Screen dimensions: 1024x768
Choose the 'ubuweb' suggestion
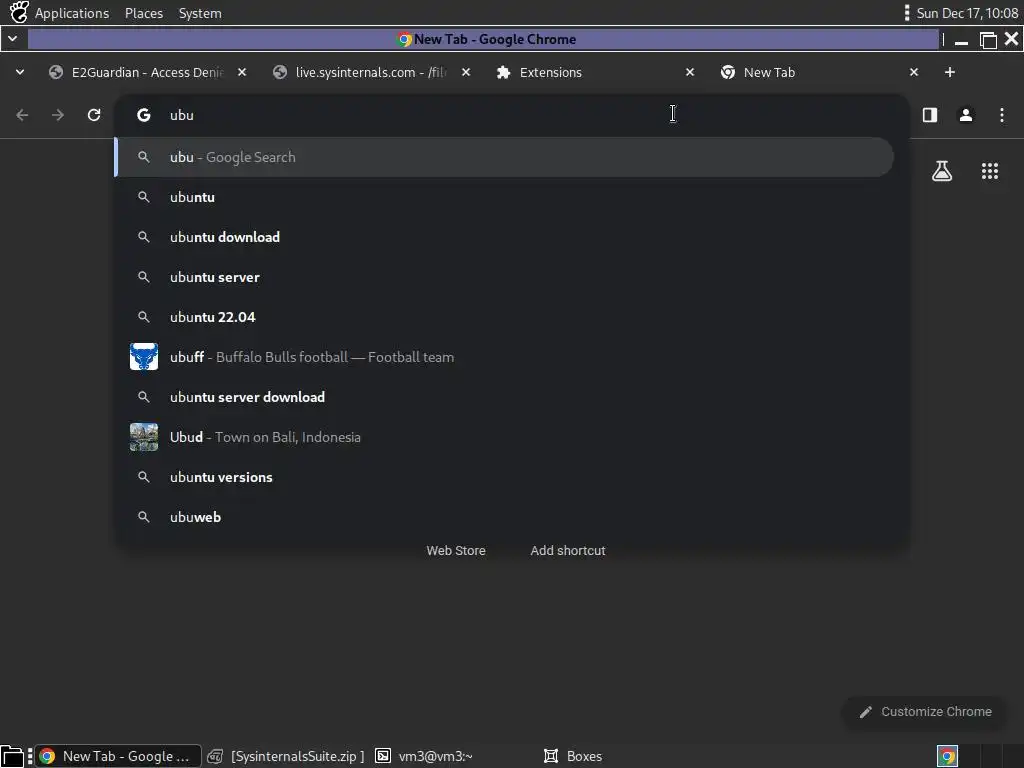tap(504, 517)
